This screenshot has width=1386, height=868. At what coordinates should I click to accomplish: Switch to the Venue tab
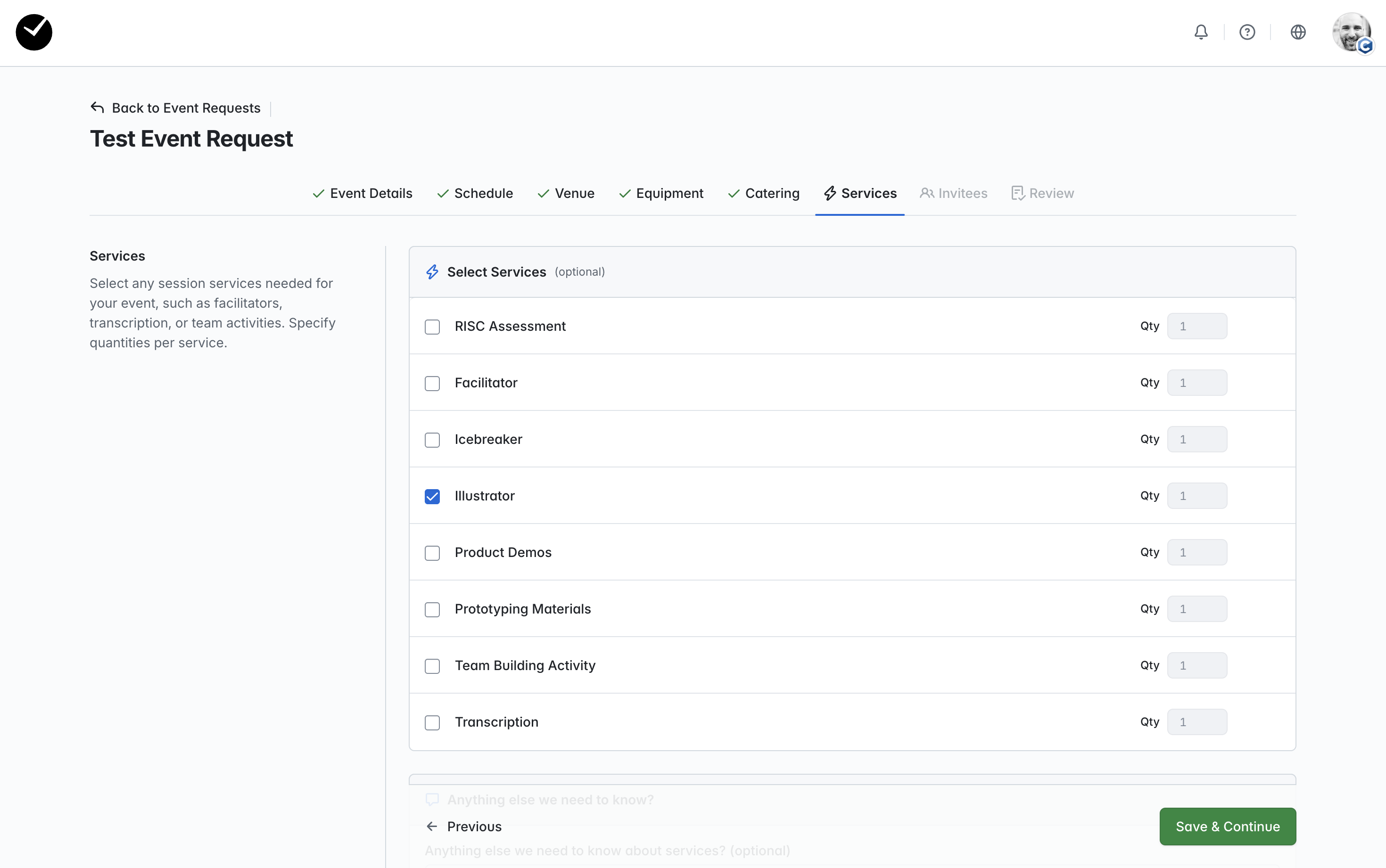566,194
